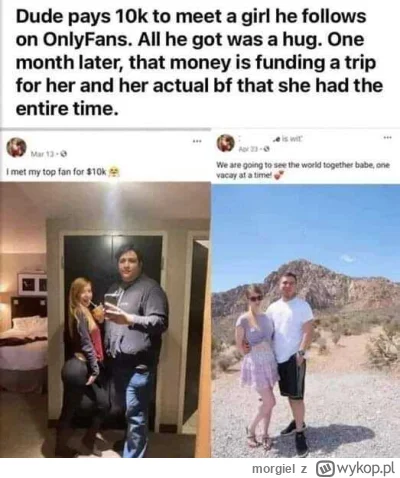
Task: Open three-dot options on the $10k post
Action: [x=197, y=141]
